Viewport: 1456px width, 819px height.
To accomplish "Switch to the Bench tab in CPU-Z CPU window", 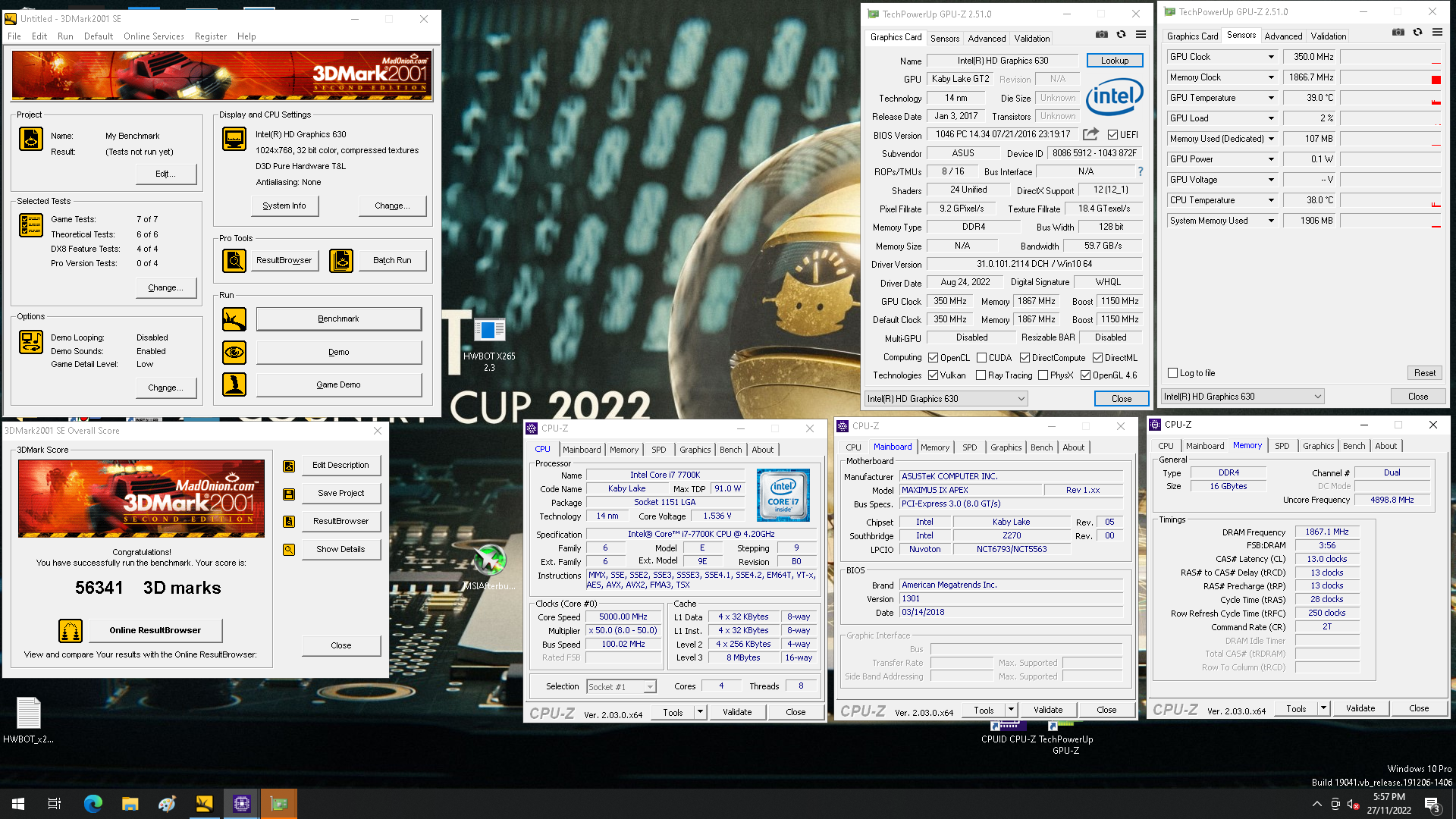I will coord(731,450).
